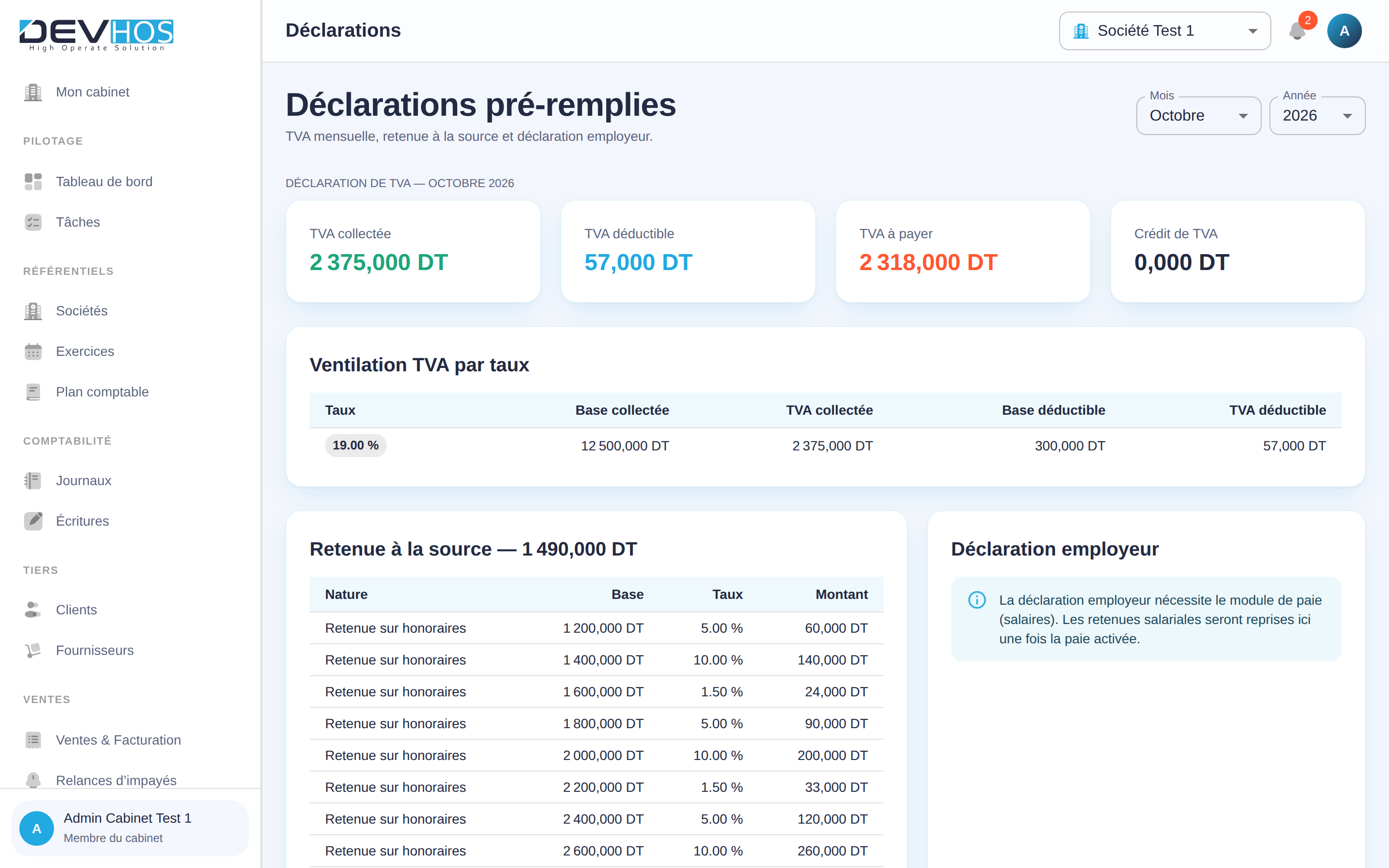Screen dimensions: 1389x868
Task: Click the Relances d'impayés bell icon
Action: click(x=33, y=780)
